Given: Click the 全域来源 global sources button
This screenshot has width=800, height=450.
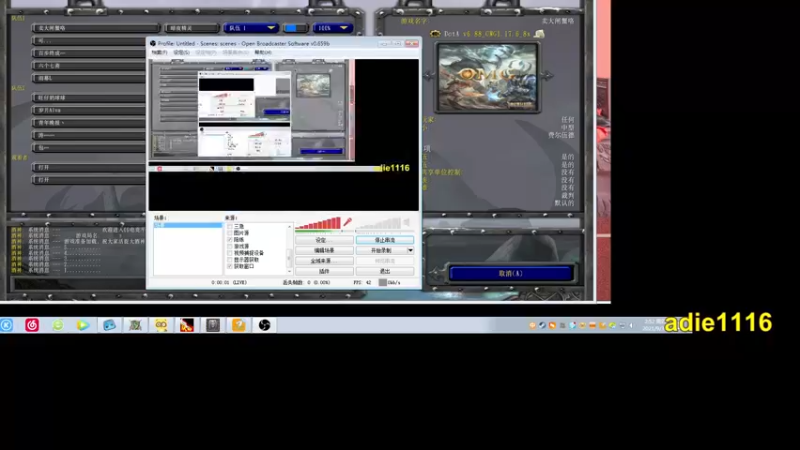Looking at the screenshot, I should pyautogui.click(x=324, y=261).
